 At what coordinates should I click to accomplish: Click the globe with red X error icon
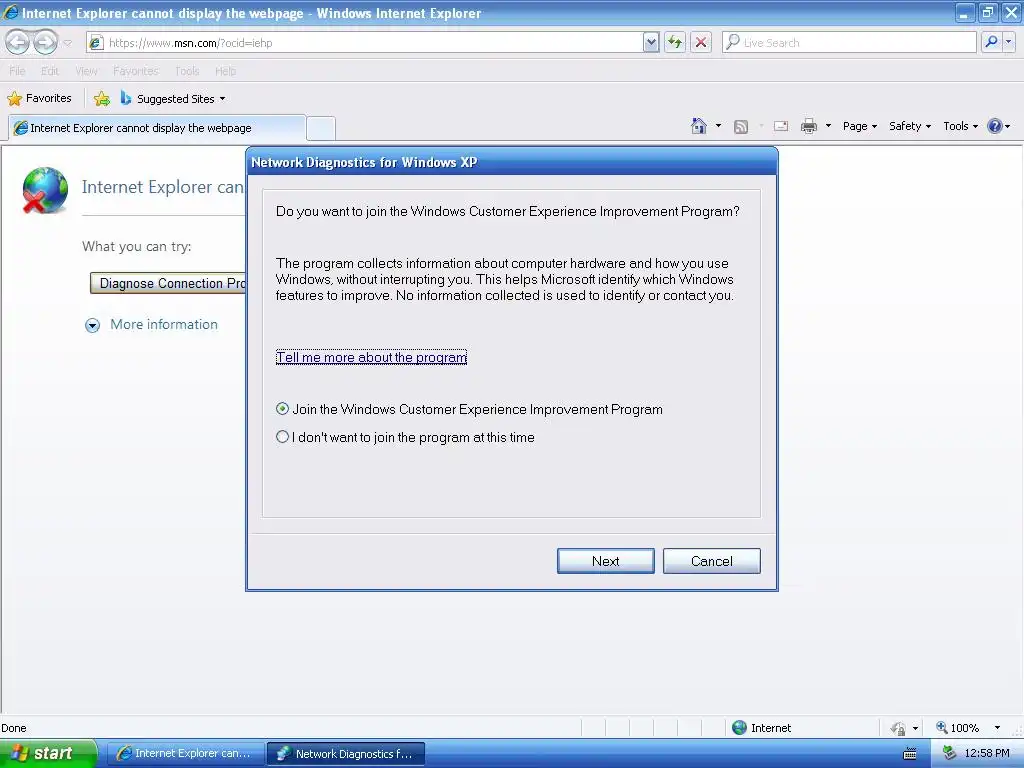pyautogui.click(x=44, y=190)
